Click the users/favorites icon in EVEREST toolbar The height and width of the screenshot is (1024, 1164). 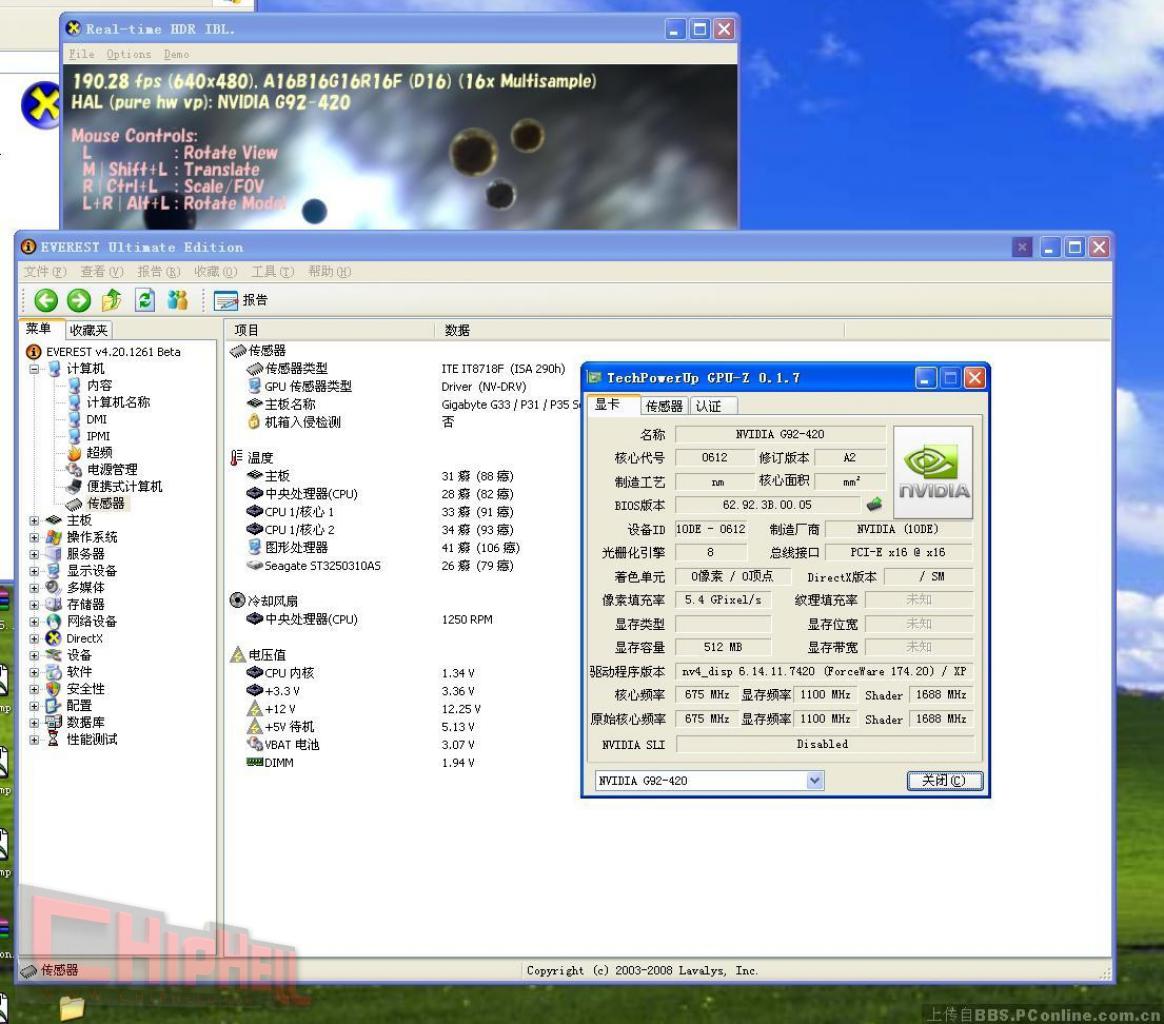177,300
